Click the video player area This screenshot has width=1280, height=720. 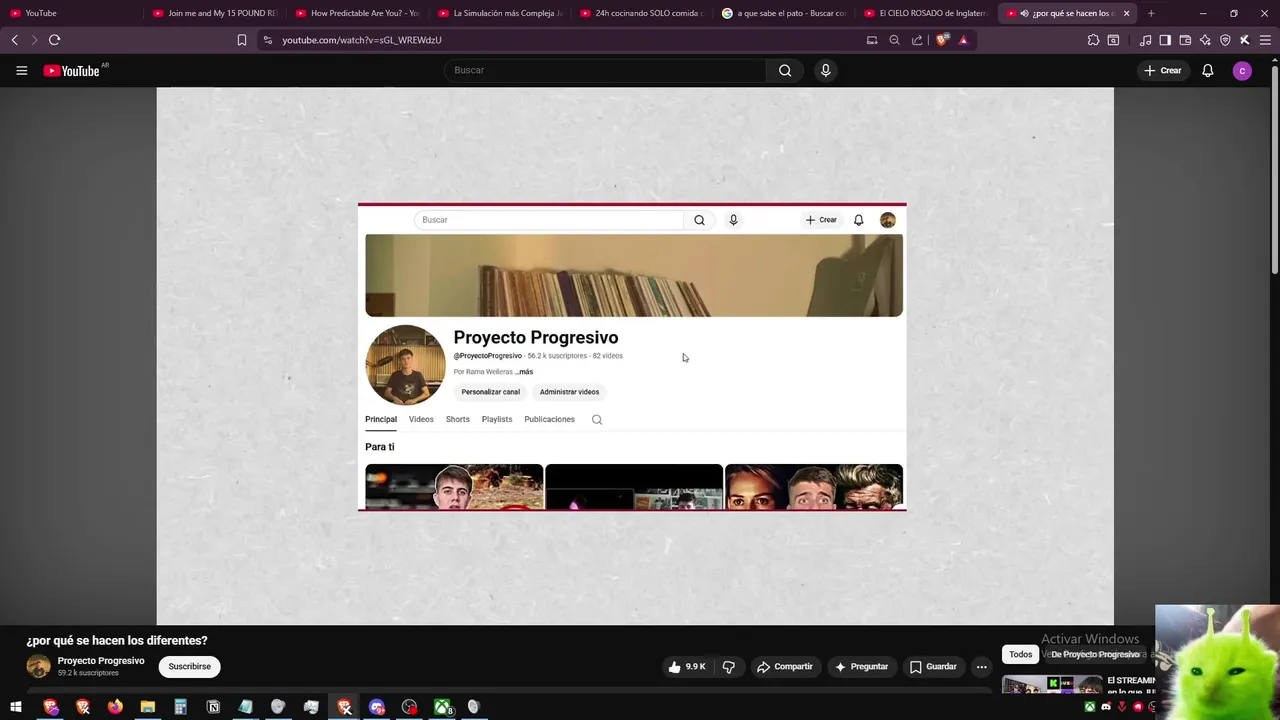pos(635,356)
